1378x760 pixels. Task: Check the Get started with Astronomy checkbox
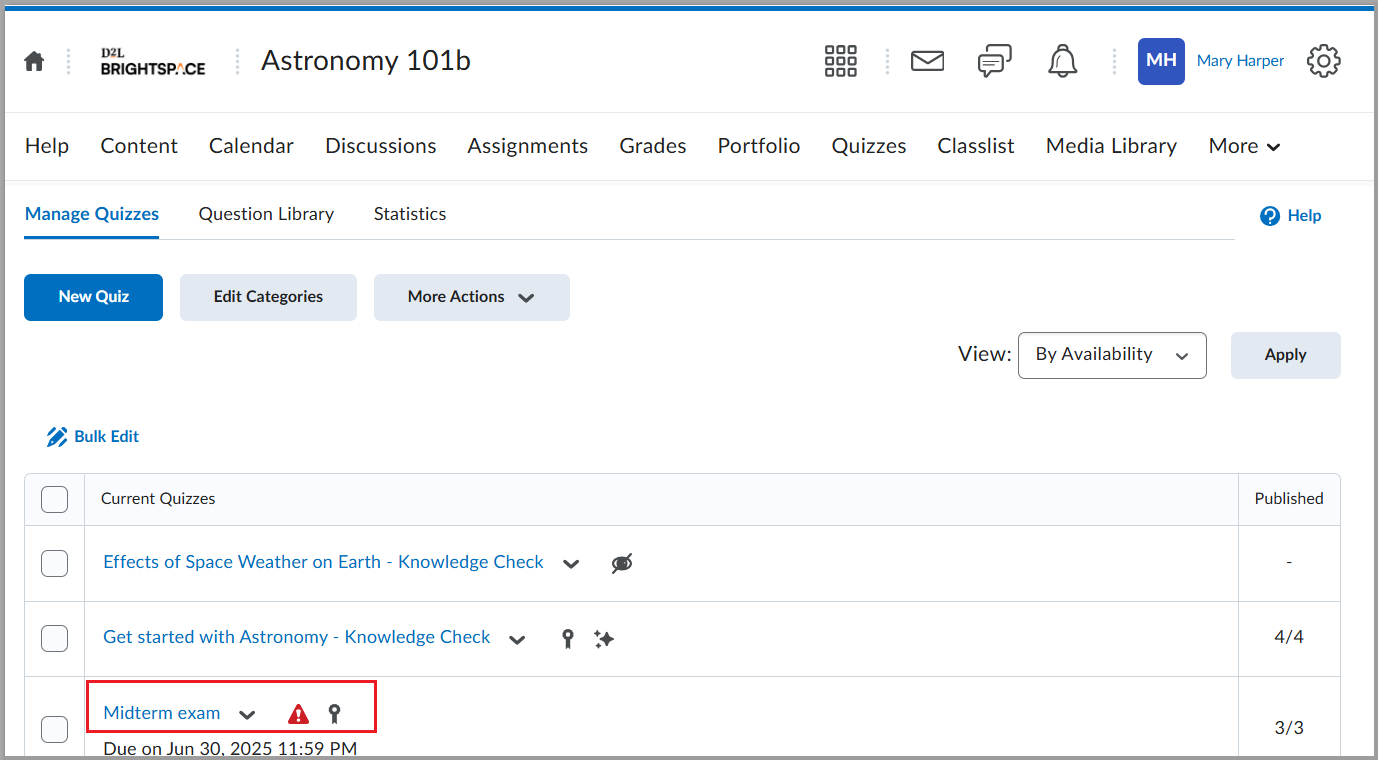pyautogui.click(x=54, y=638)
